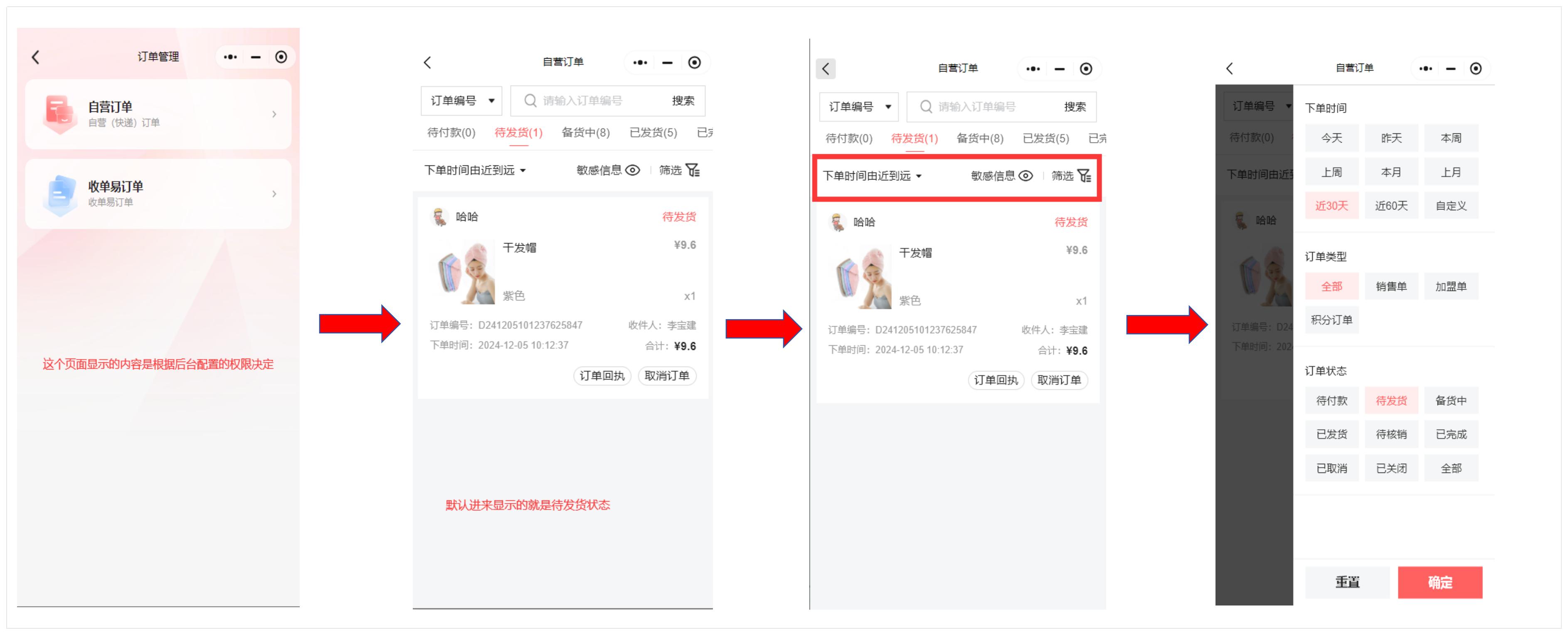1568x635 pixels.
Task: Click gray back arrow button in third screen
Action: click(x=826, y=69)
